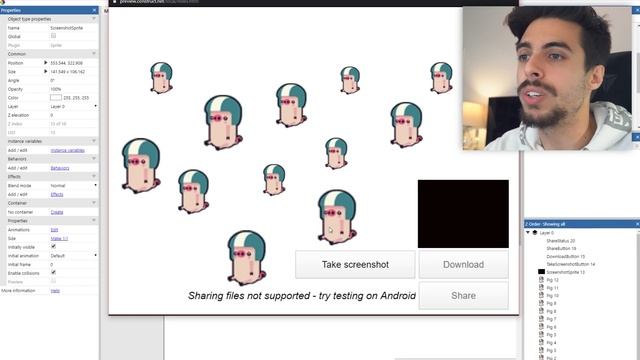Viewport: 640px width, 360px height.
Task: Click the Pig 3 sprite icon in Z Order
Action: pyautogui.click(x=541, y=350)
